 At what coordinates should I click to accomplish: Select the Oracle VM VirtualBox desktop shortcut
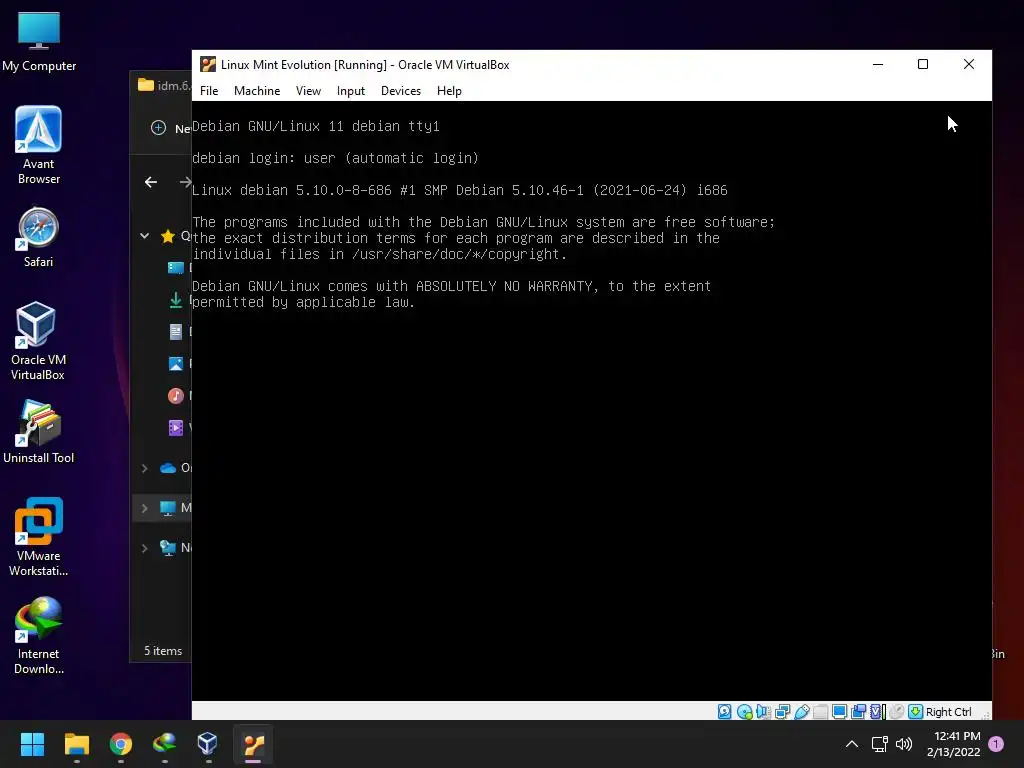click(x=38, y=341)
